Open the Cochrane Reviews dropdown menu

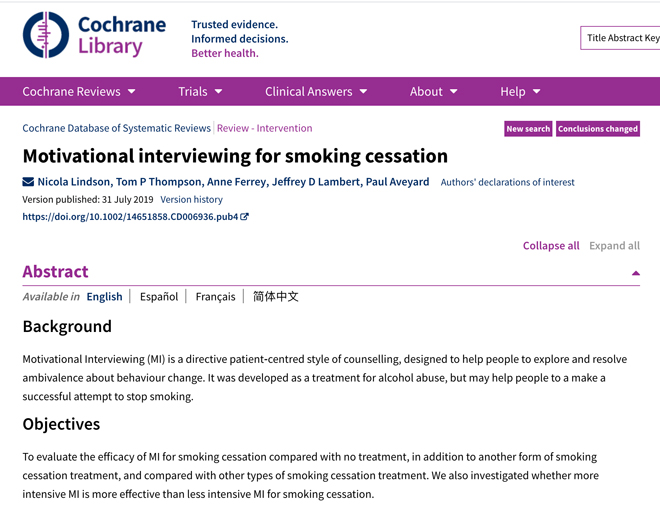coord(79,91)
